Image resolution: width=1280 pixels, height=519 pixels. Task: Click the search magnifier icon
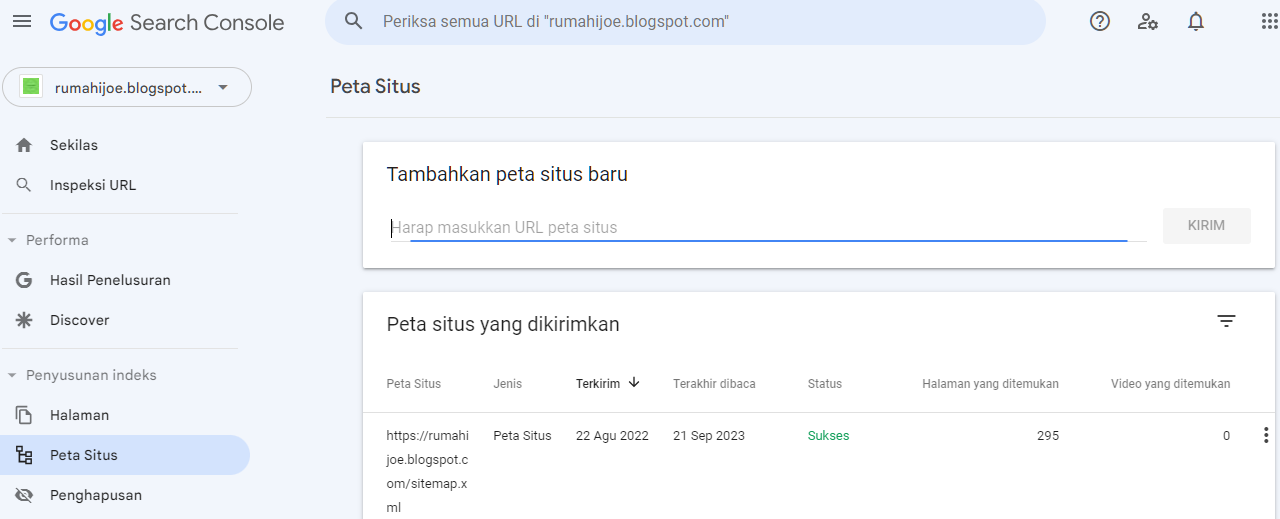tap(353, 21)
